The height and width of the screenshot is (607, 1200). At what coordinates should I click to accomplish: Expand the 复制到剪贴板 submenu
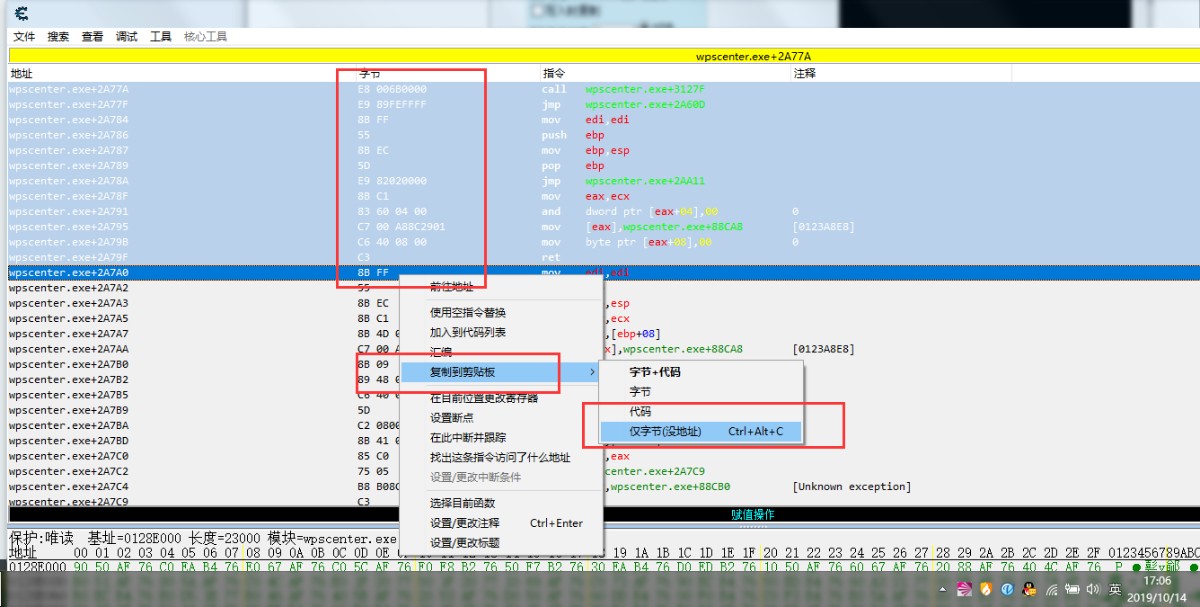501,372
